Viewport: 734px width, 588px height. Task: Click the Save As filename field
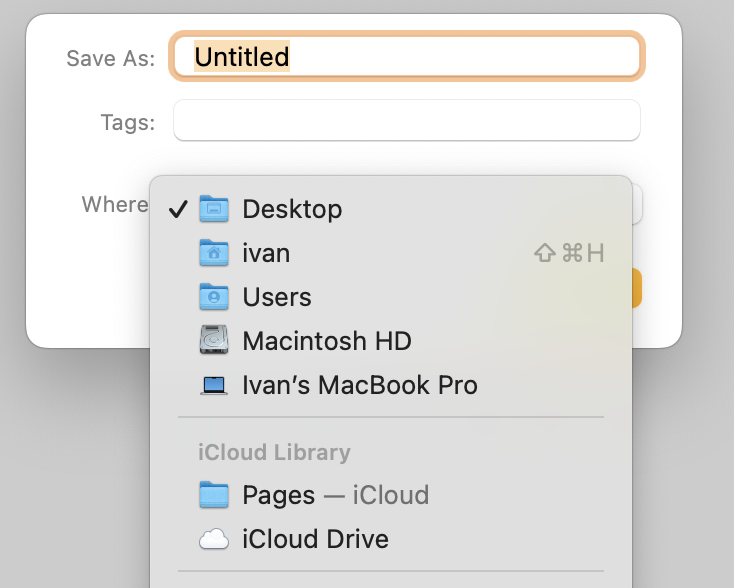click(406, 56)
